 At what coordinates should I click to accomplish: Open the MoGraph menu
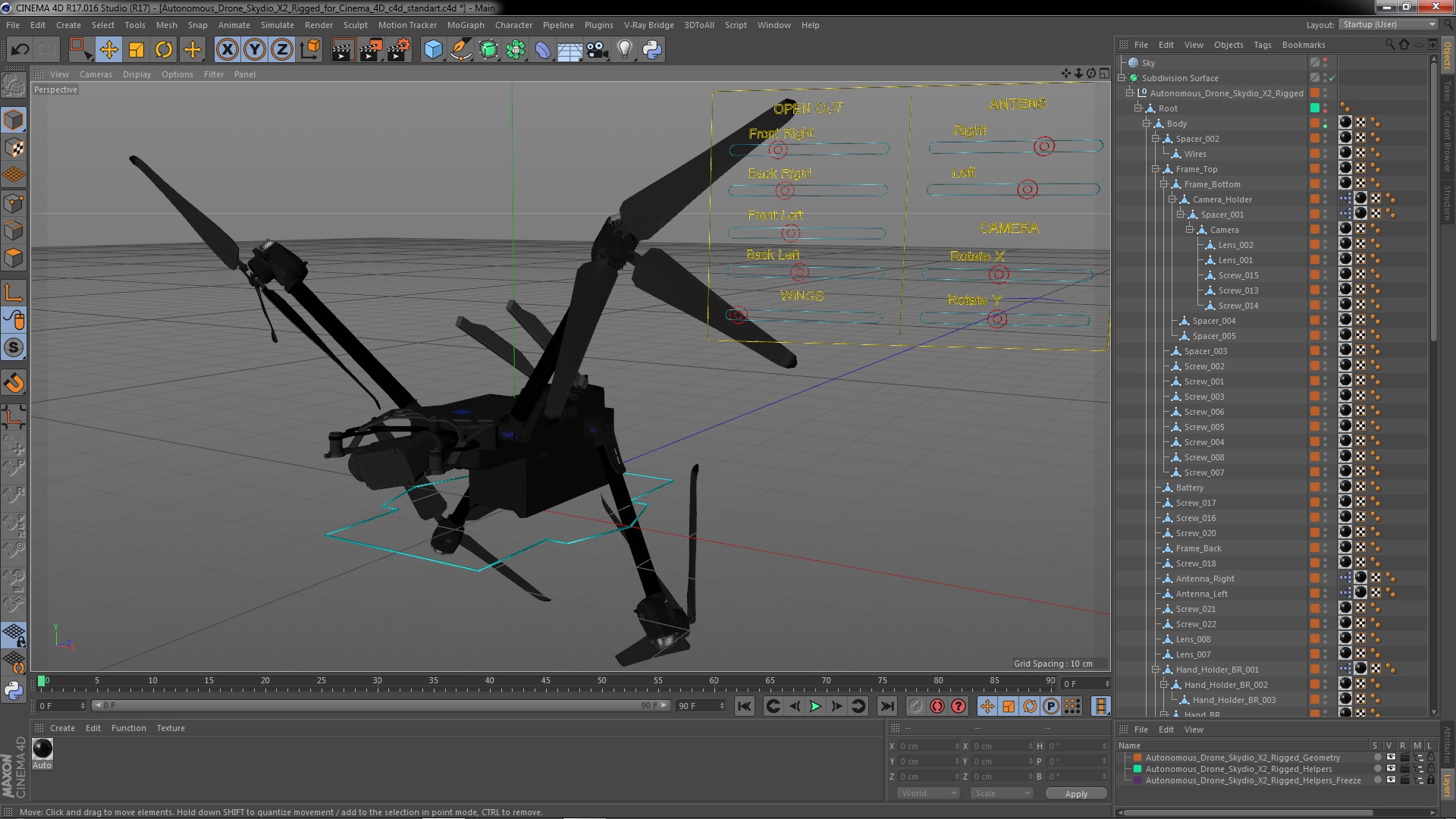coord(465,25)
